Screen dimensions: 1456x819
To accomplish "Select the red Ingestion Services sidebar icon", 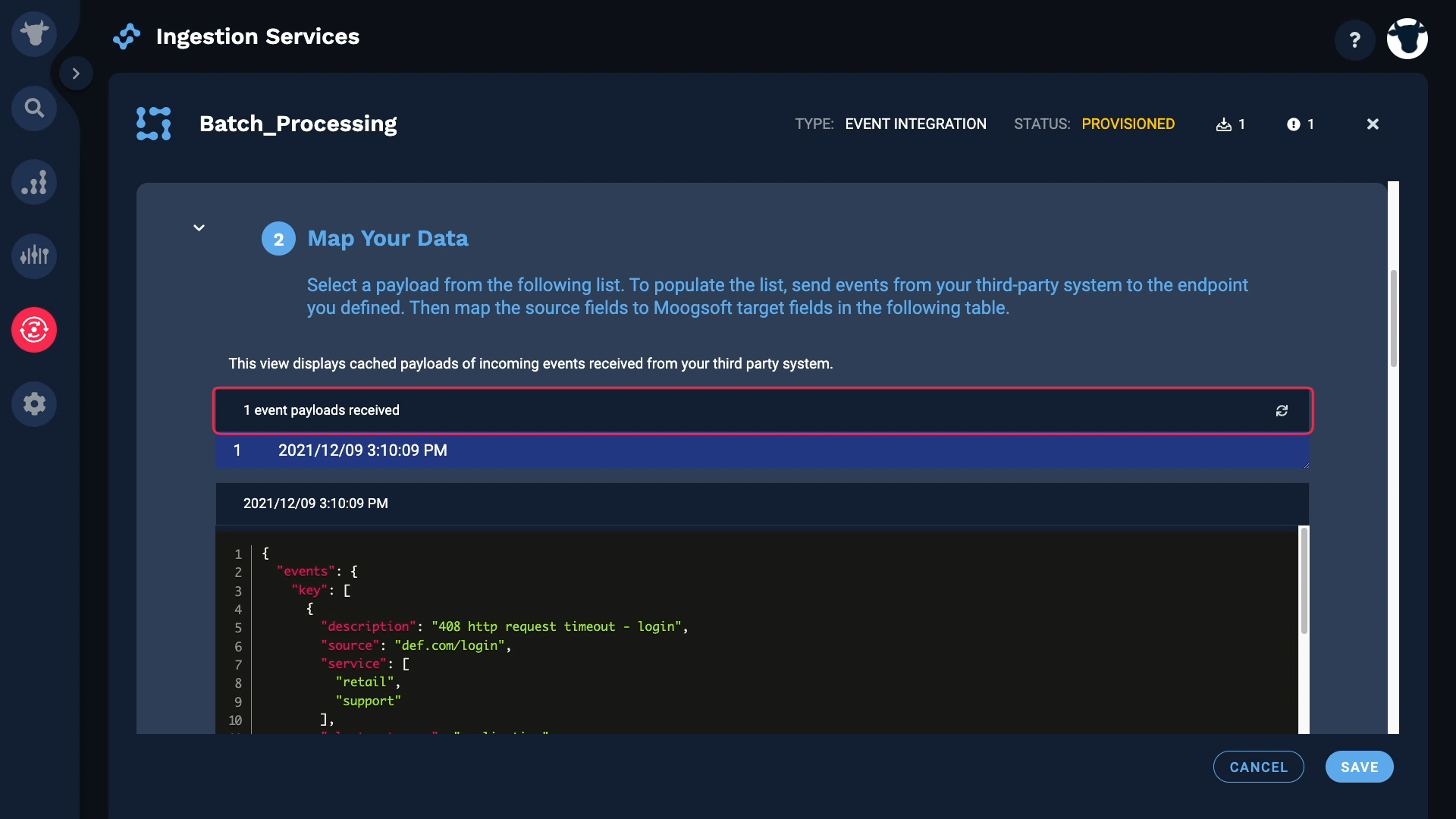I will click(34, 330).
